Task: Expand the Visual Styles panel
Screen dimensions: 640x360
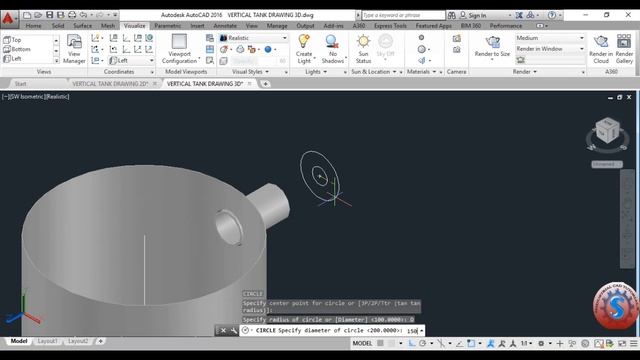Action: [x=251, y=72]
